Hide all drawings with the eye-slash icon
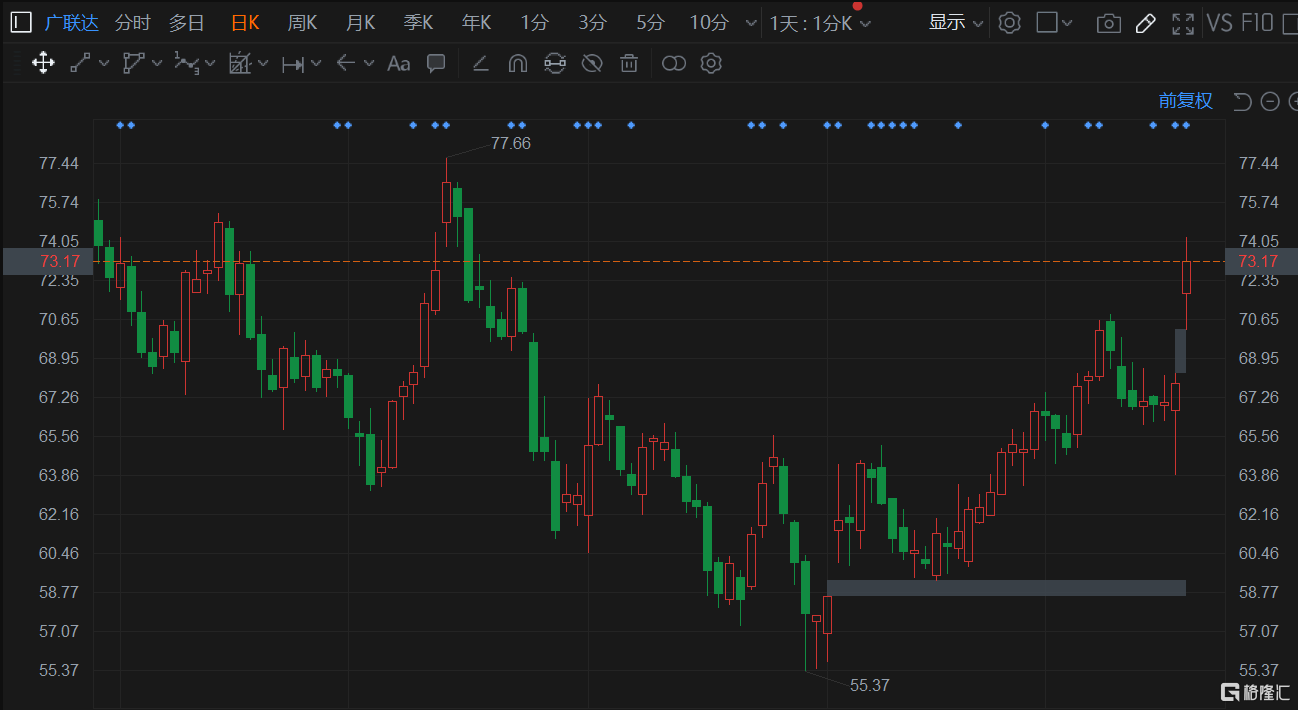This screenshot has height=710, width=1298. coord(592,64)
